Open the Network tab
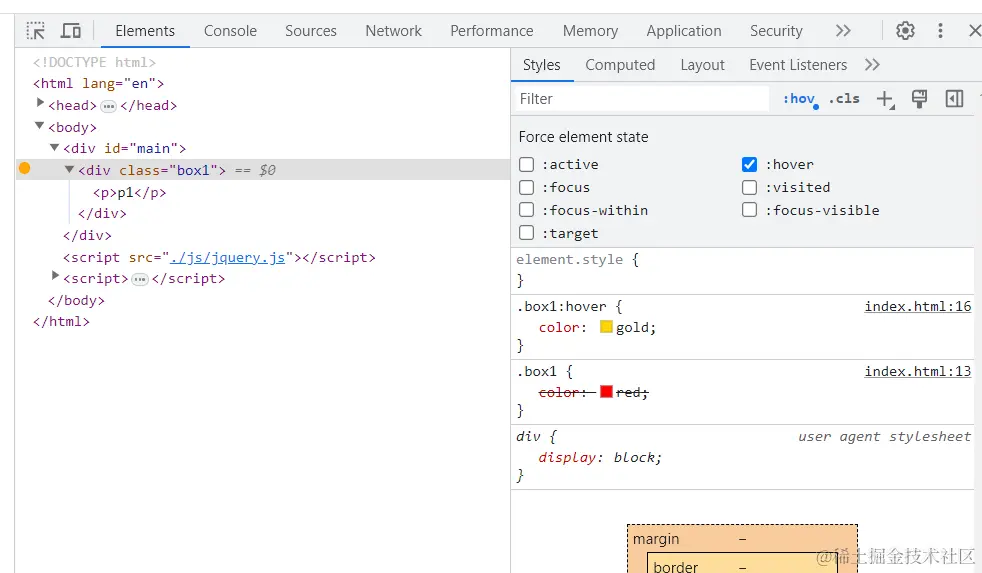This screenshot has height=573, width=982. [x=393, y=31]
